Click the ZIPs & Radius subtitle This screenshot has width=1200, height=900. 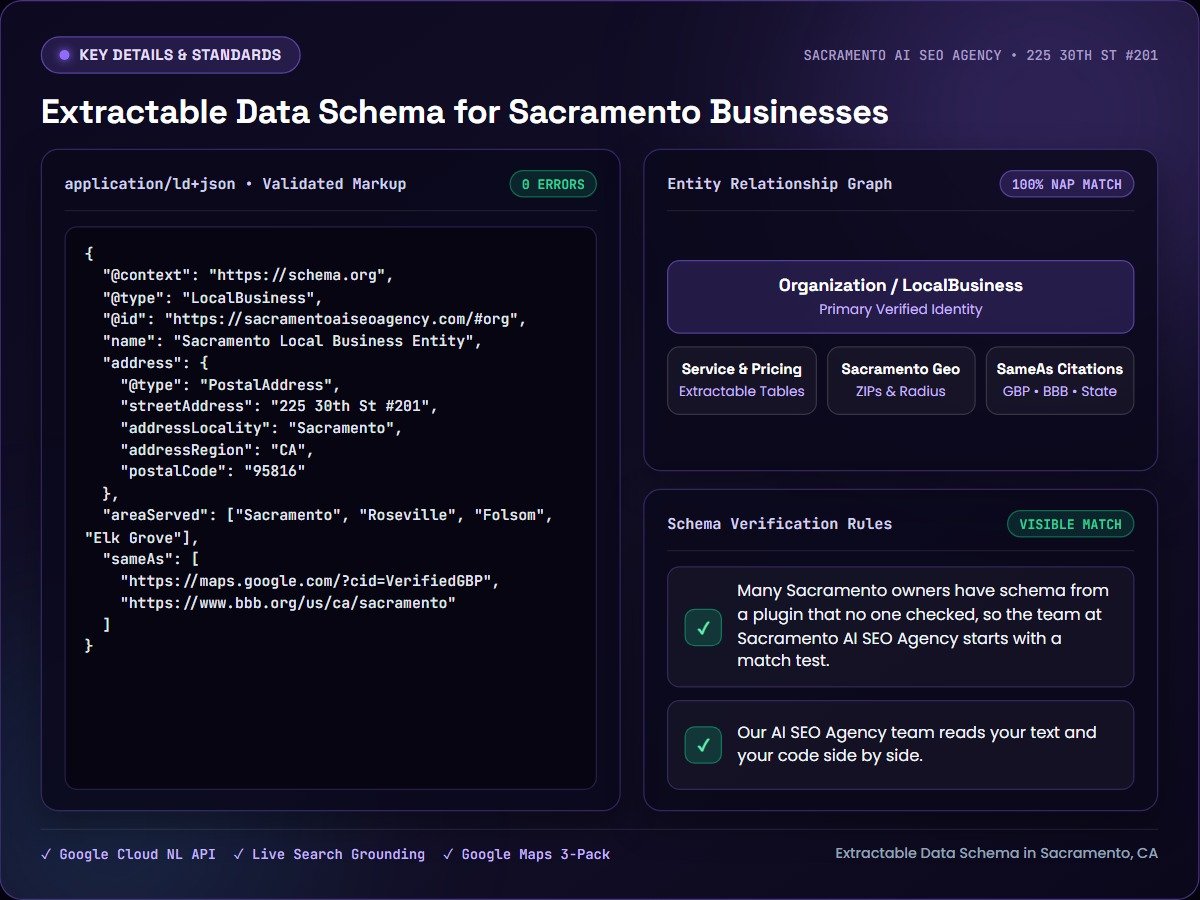click(x=900, y=391)
